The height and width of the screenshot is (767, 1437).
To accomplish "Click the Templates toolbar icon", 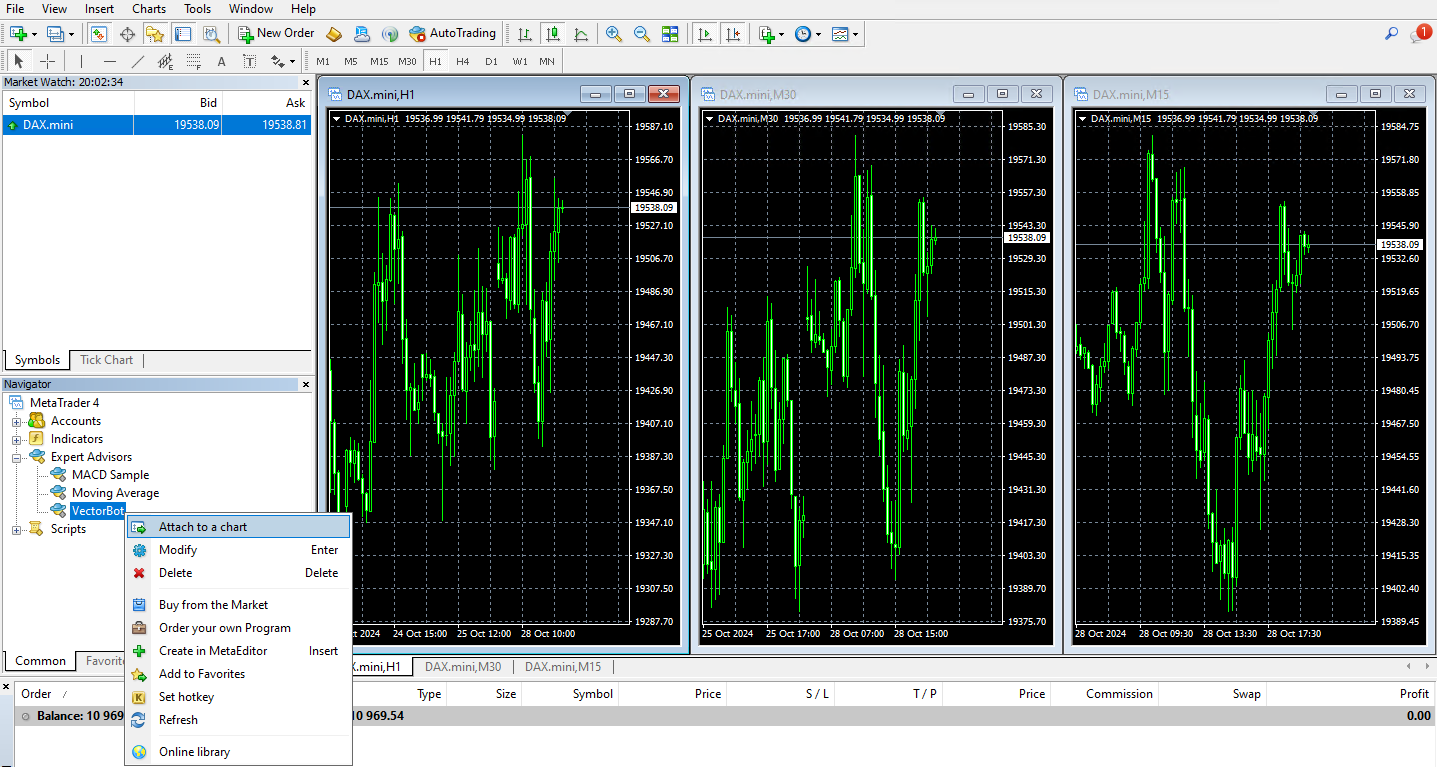I will (x=840, y=34).
